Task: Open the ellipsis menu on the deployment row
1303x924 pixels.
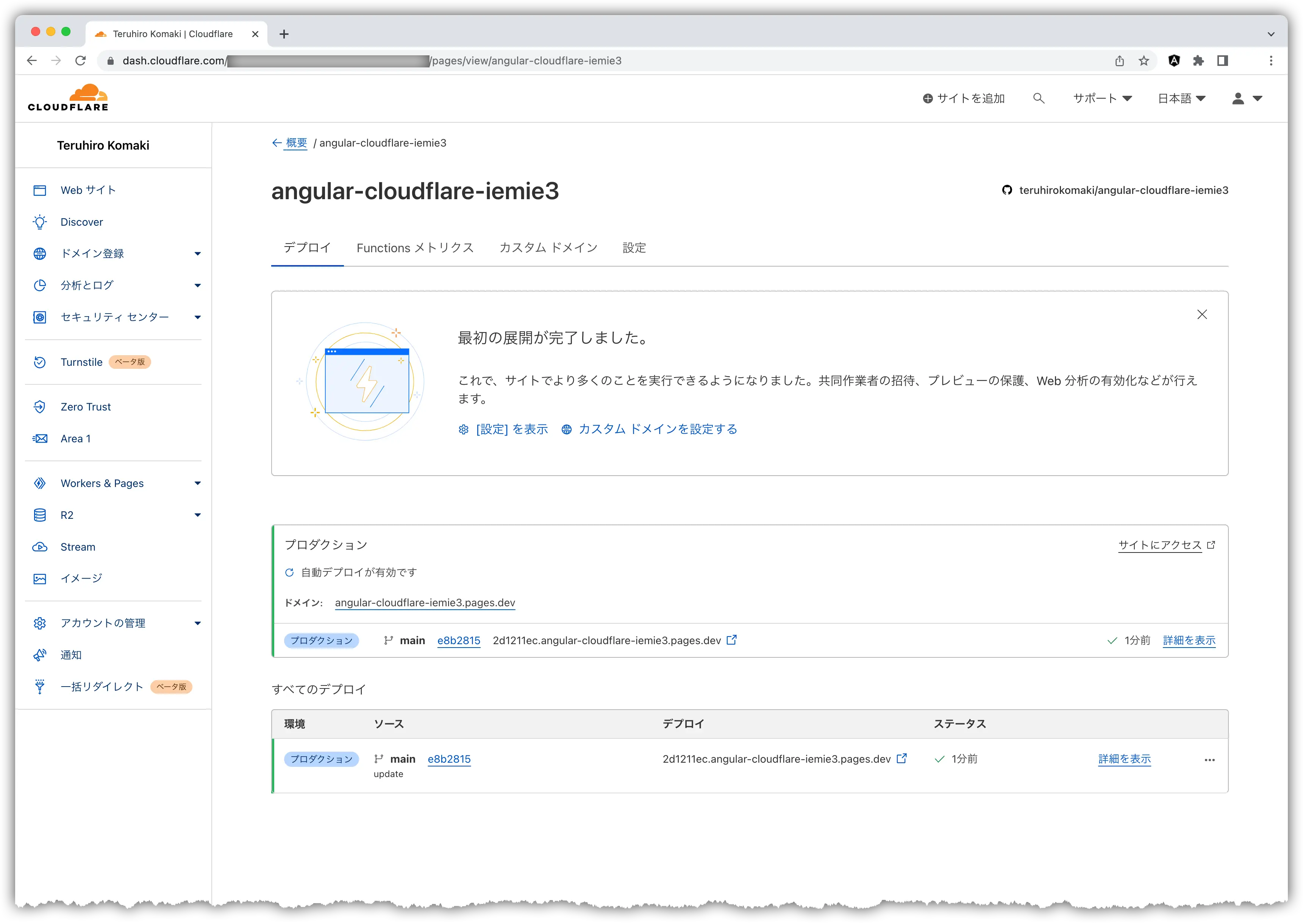Action: click(x=1210, y=760)
